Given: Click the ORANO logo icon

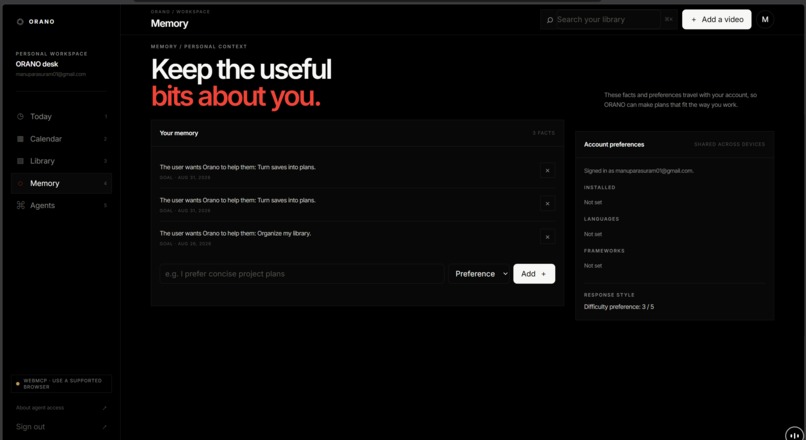Looking at the screenshot, I should coord(20,22).
